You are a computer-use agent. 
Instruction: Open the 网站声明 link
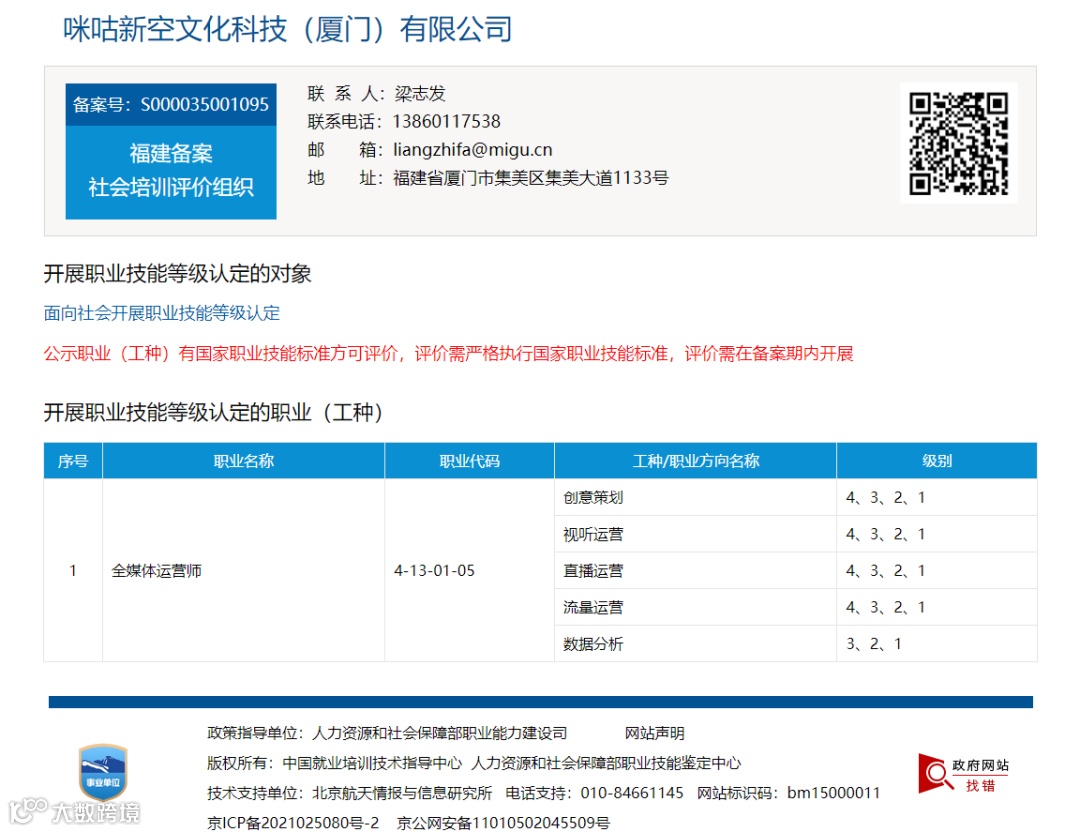(x=654, y=733)
